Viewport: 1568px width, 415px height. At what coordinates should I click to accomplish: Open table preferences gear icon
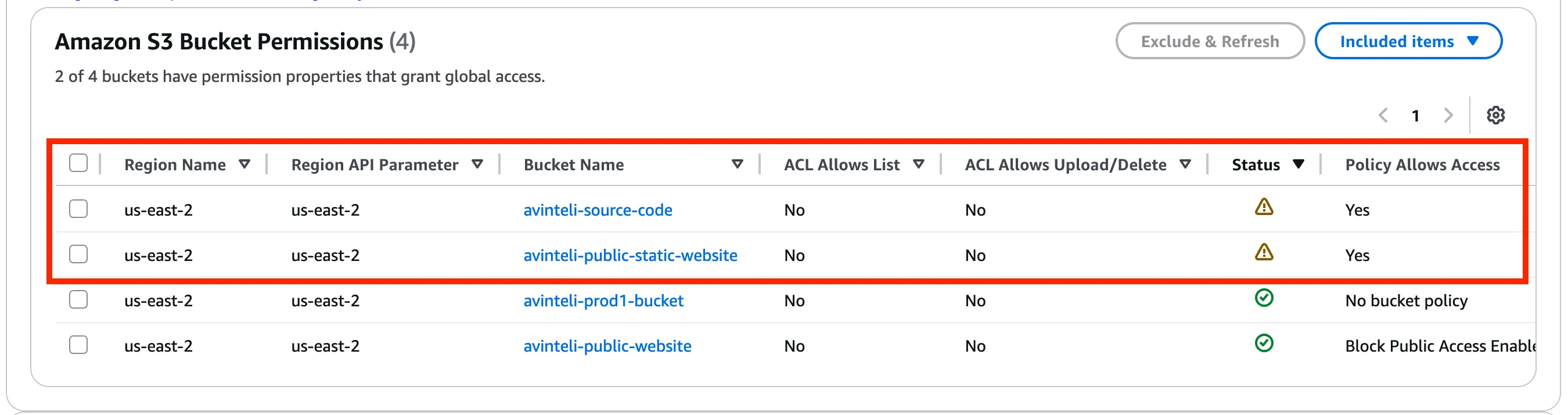pos(1495,115)
